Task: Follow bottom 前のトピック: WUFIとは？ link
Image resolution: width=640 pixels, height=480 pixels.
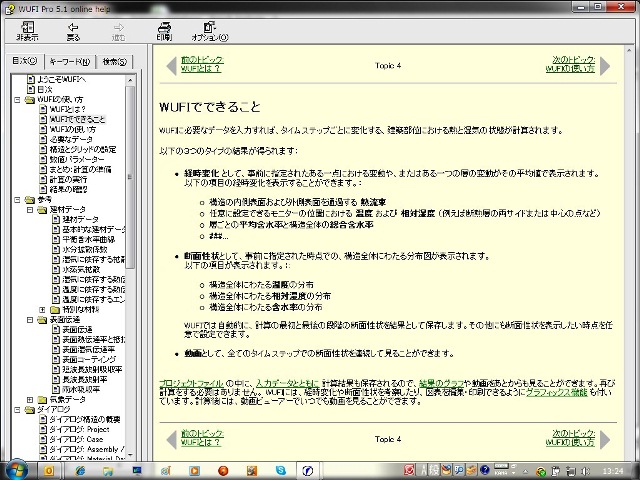Action: (x=202, y=438)
